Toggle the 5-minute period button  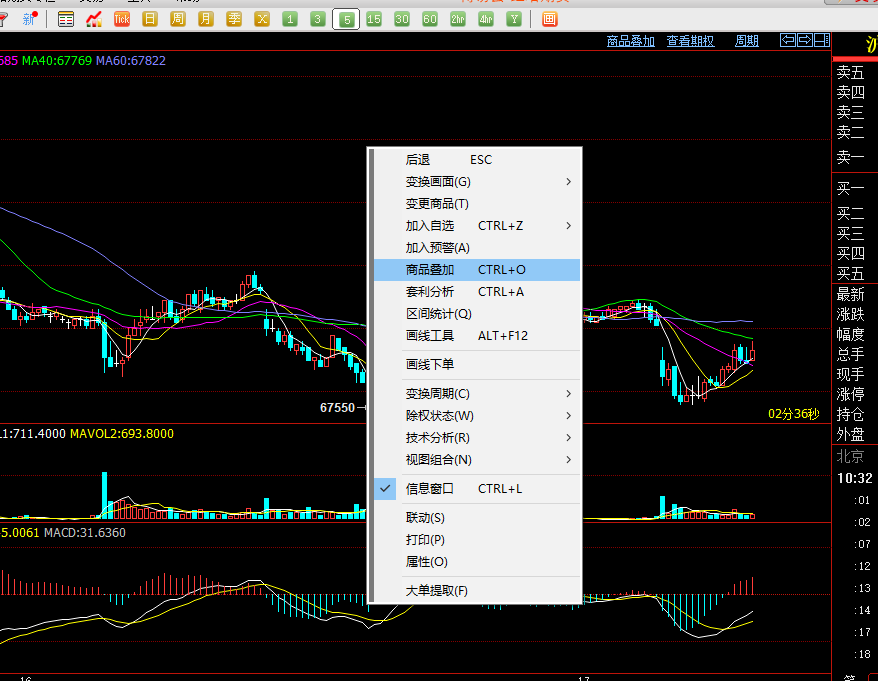click(x=346, y=19)
